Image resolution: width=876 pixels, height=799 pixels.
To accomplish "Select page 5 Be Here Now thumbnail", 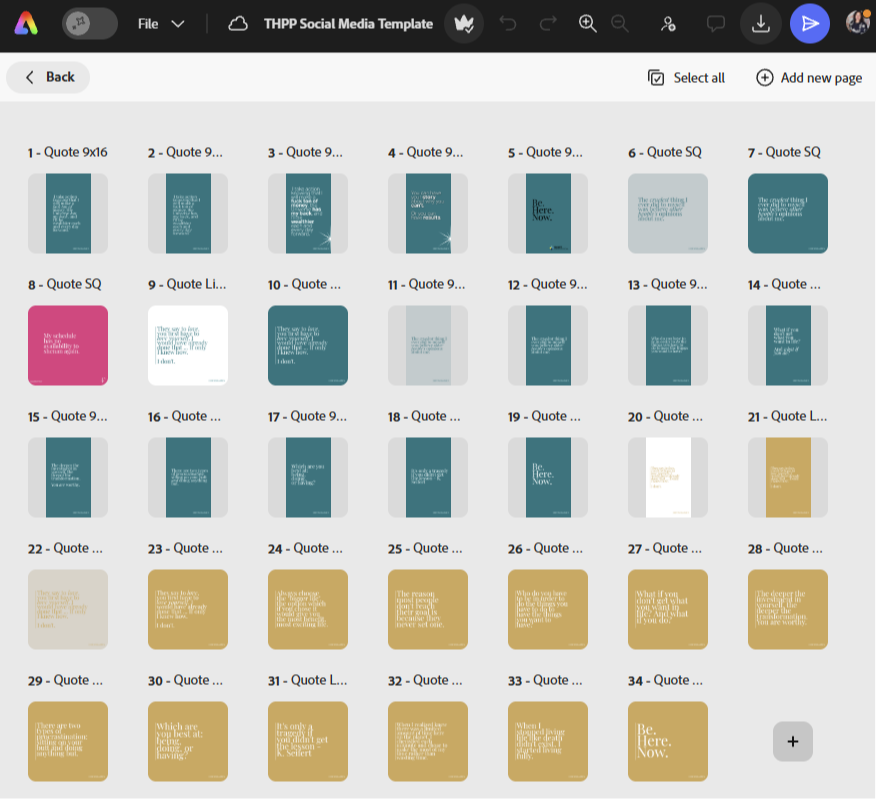I will click(548, 213).
